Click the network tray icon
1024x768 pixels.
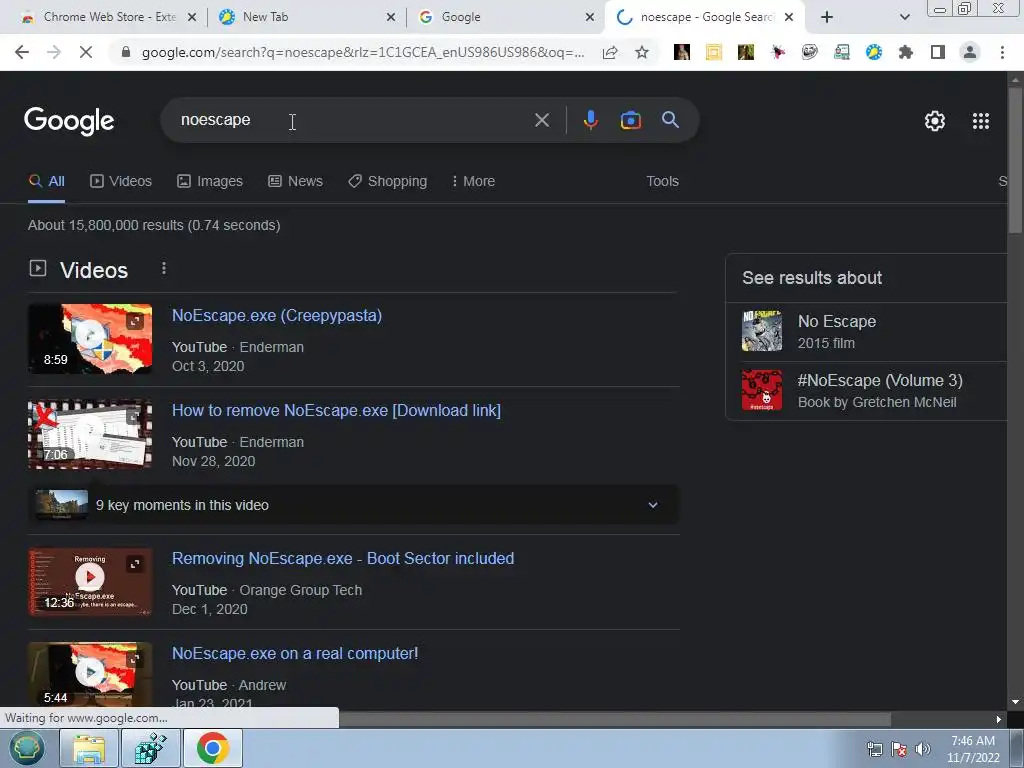[874, 749]
